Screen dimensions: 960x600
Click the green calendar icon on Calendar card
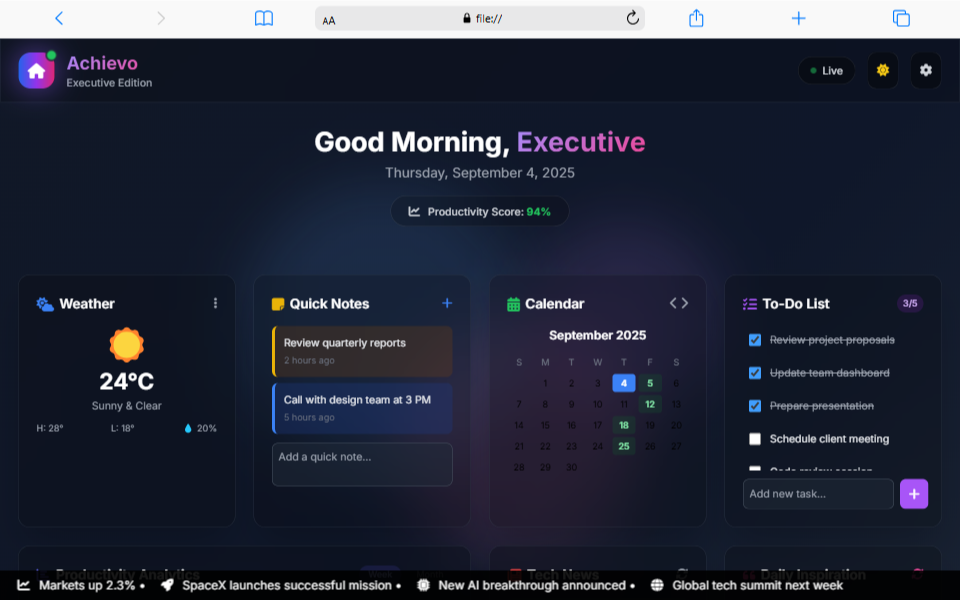513,303
